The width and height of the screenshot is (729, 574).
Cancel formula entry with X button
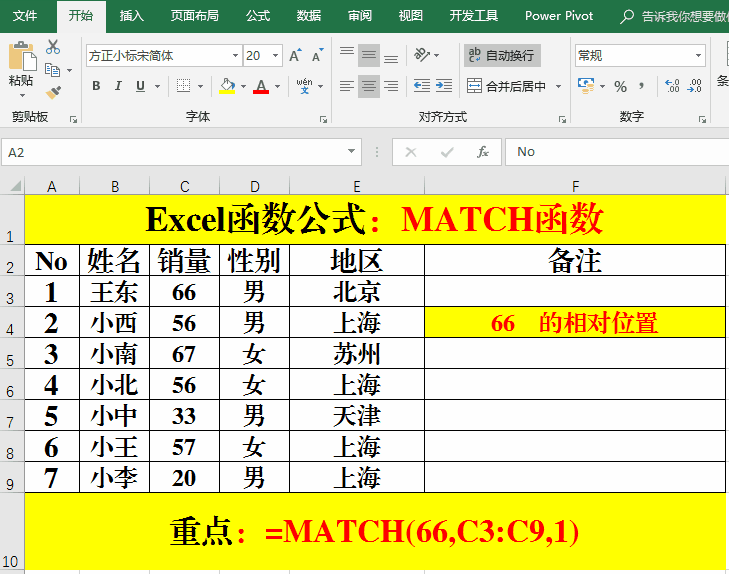tap(411, 152)
